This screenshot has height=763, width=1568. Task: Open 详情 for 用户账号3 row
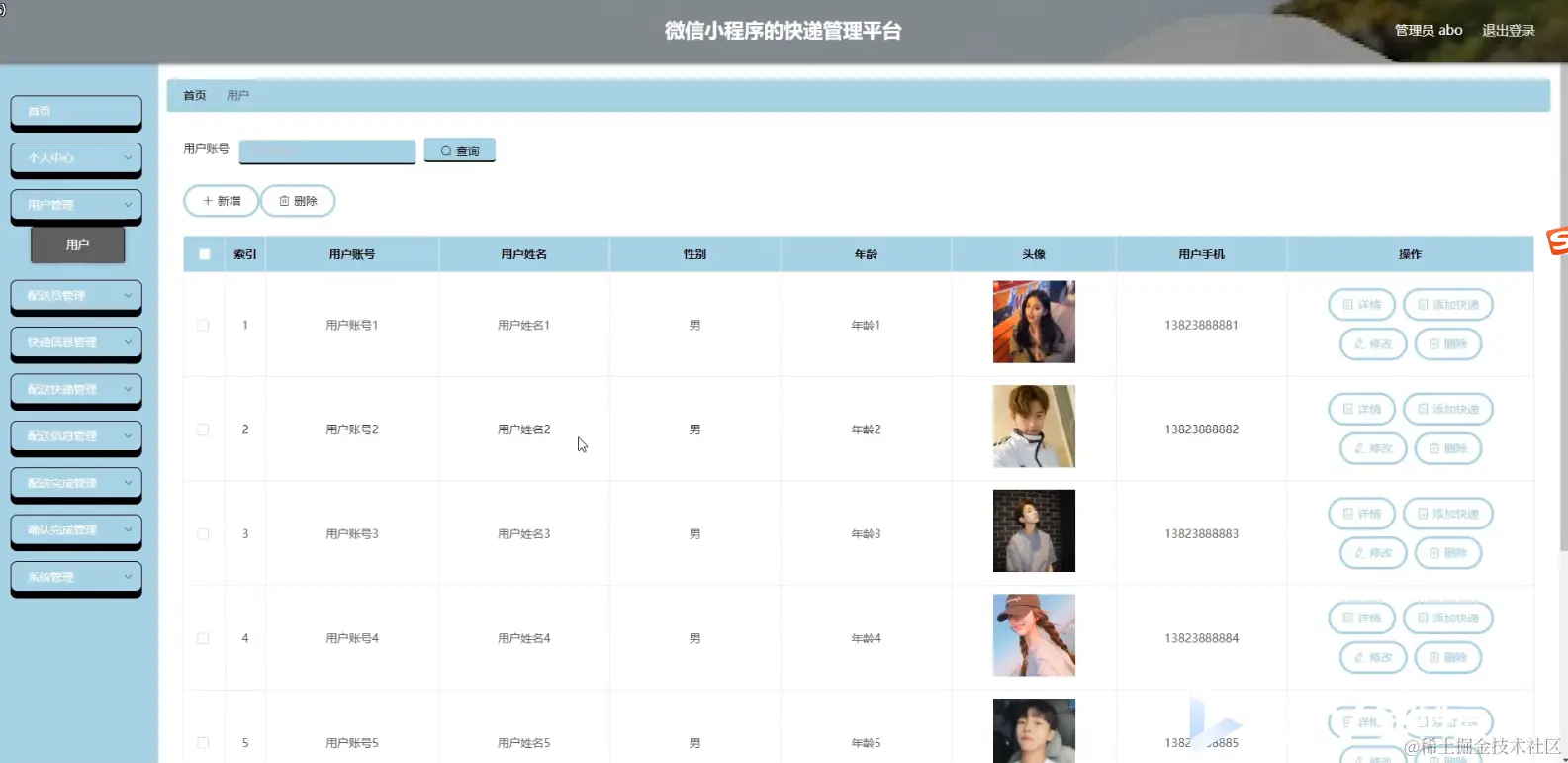(x=1361, y=514)
